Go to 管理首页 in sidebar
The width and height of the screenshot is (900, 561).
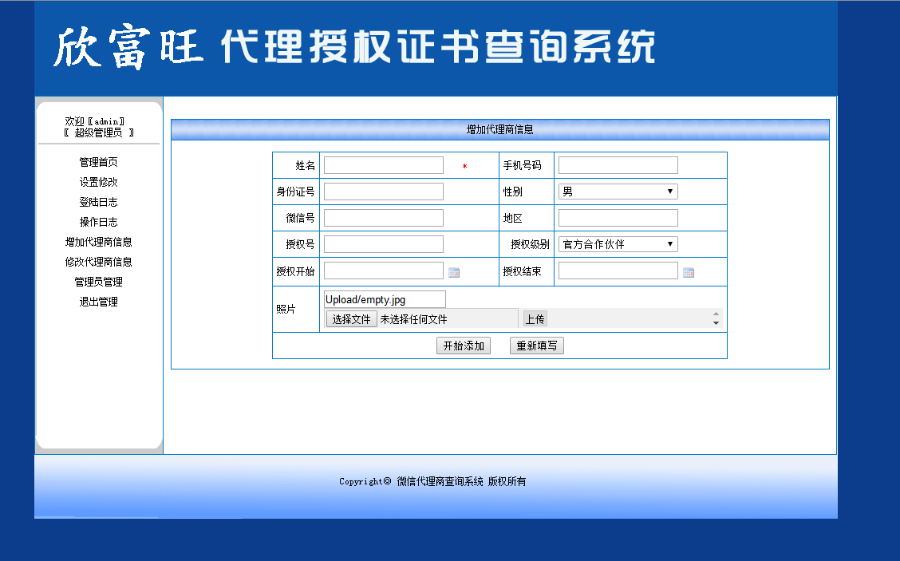(98, 162)
